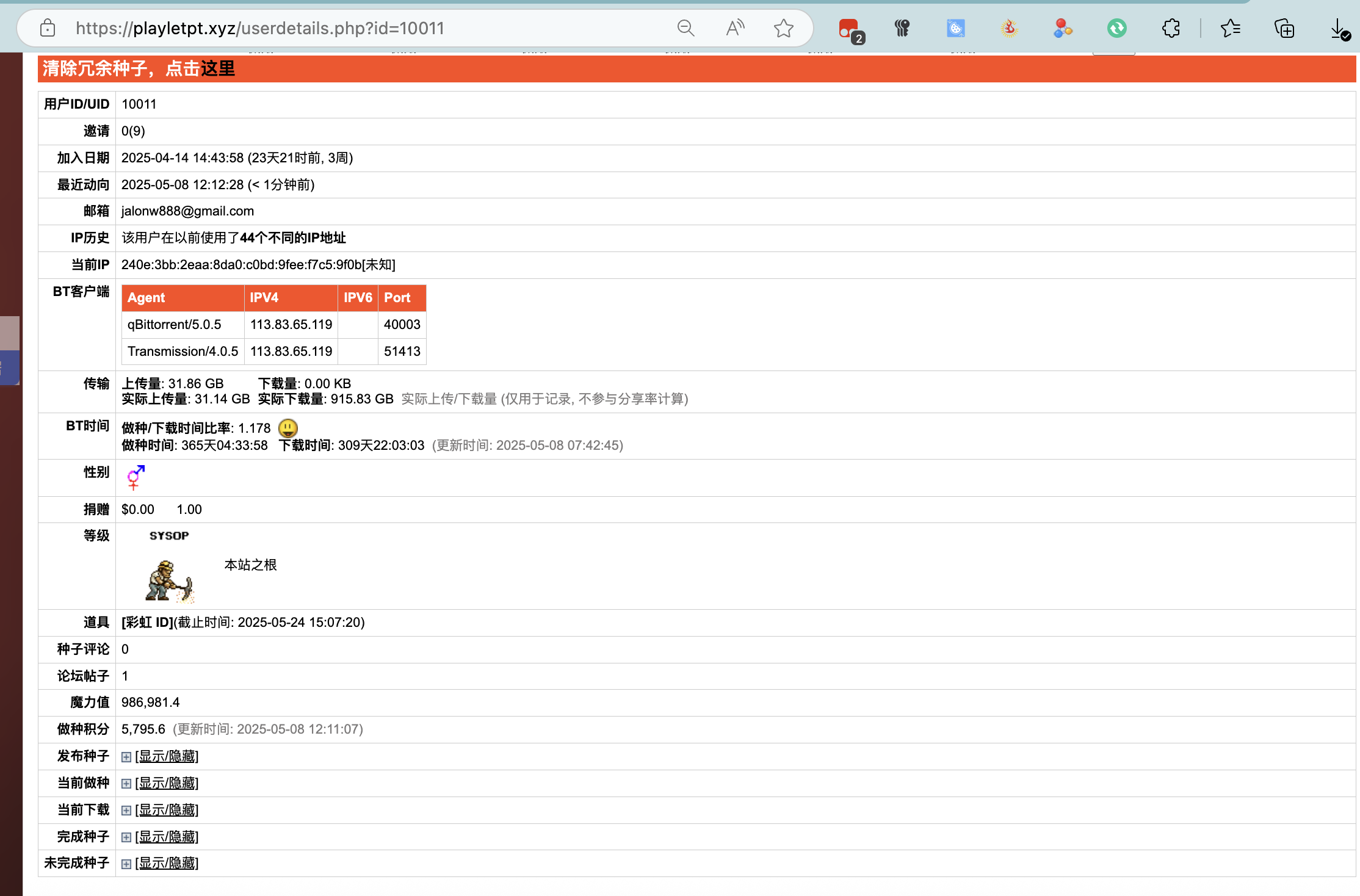Click the zoom out magnifier icon

(685, 28)
